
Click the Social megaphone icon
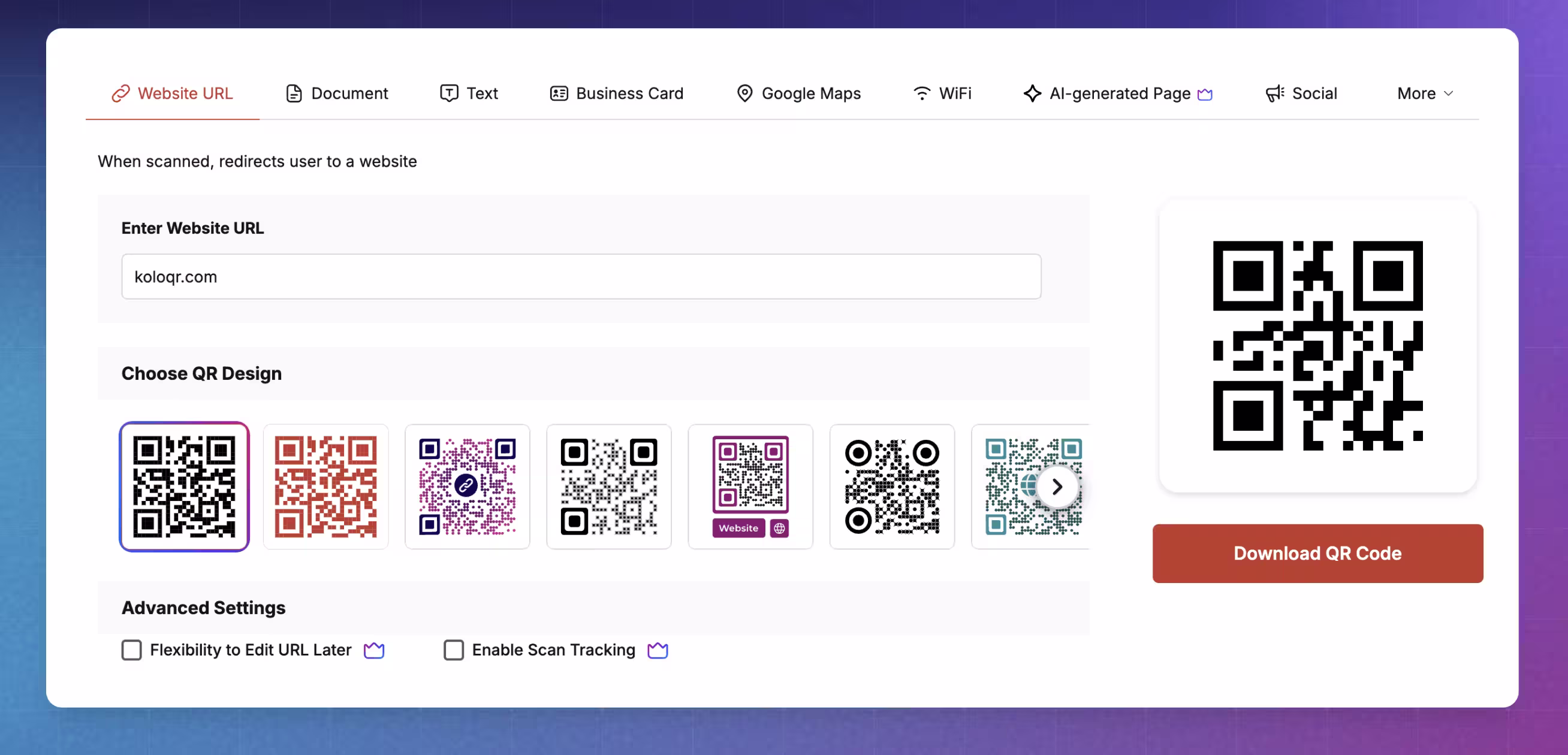pos(1275,93)
